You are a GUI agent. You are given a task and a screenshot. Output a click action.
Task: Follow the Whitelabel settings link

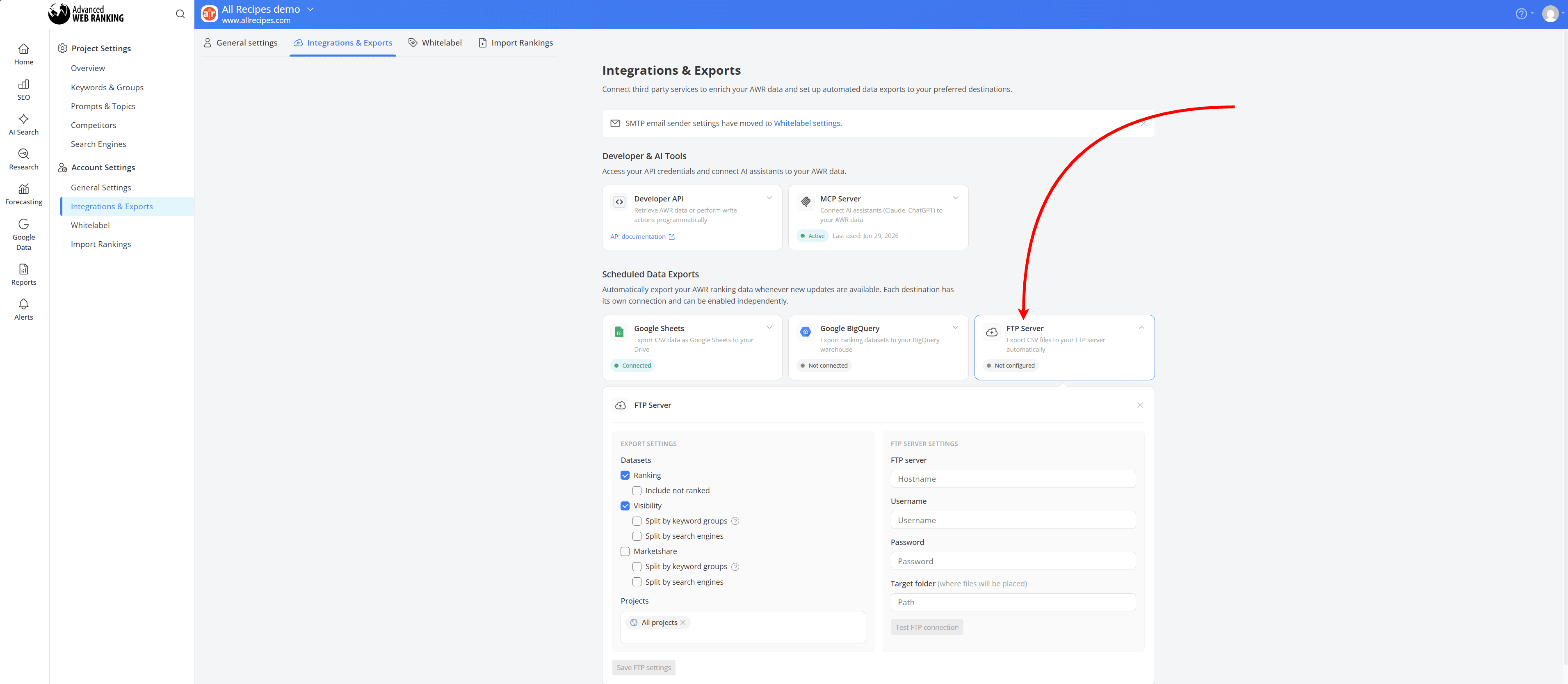(807, 124)
